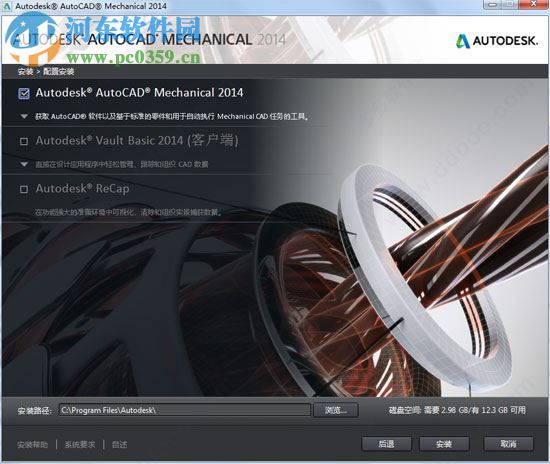Click the AutoCAD title bar app icon
Image resolution: width=550 pixels, height=464 pixels.
tap(7, 6)
